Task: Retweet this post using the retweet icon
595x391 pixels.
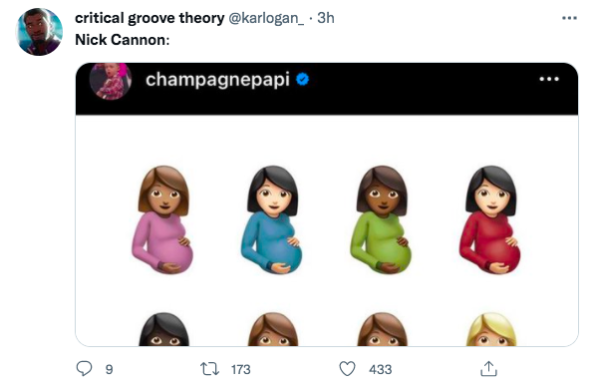Action: (209, 369)
